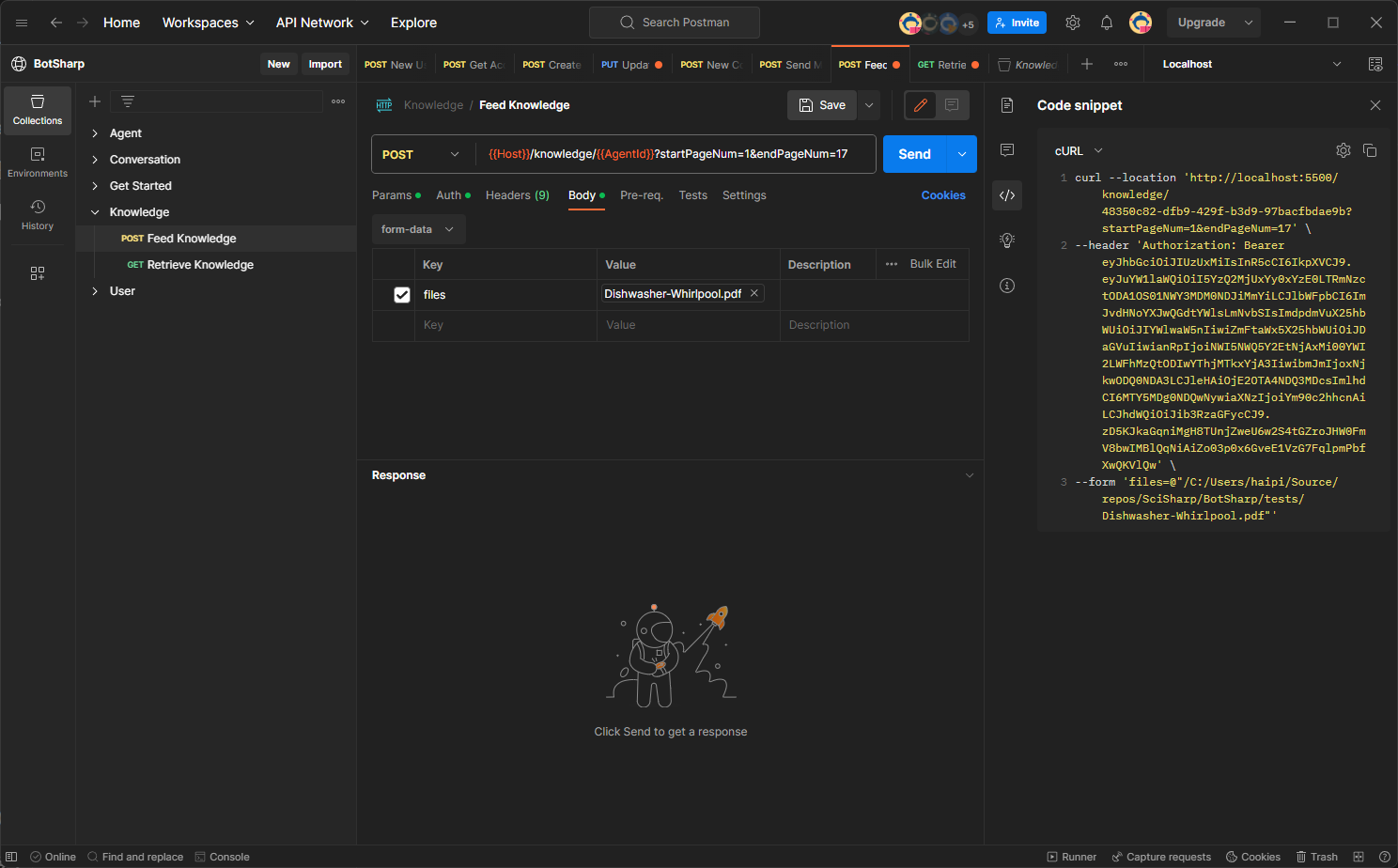
Task: Click the request URL field
Action: point(676,154)
